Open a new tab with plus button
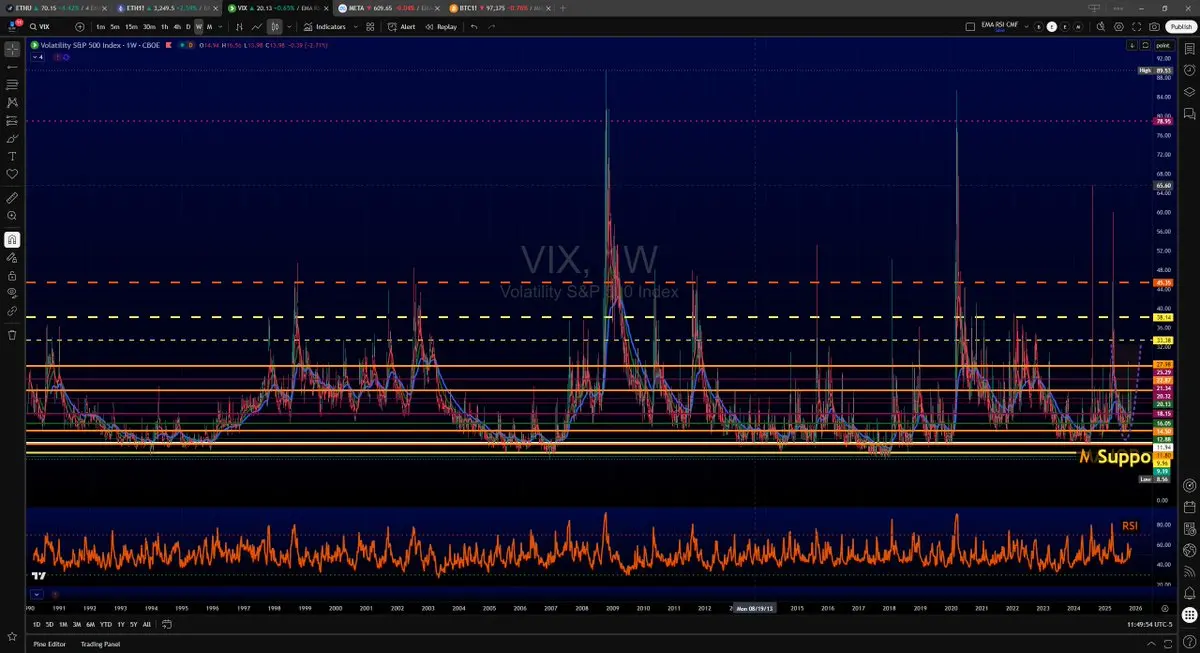Image resolution: width=1200 pixels, height=653 pixels. (x=563, y=8)
